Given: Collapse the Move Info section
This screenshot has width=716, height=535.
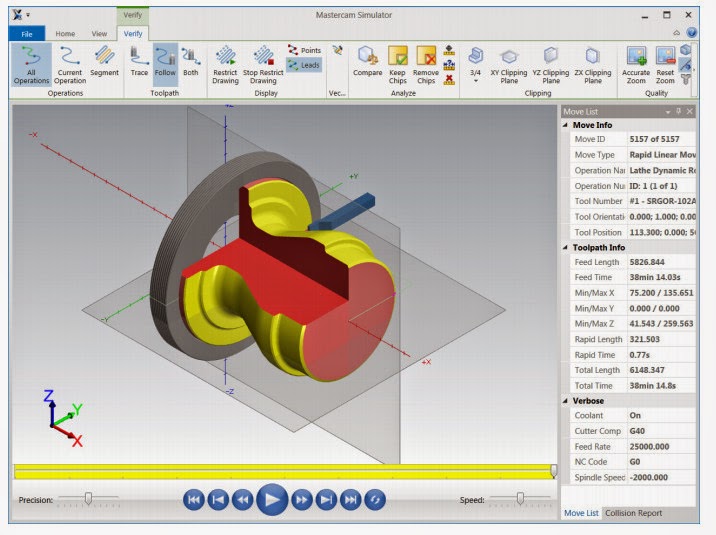Looking at the screenshot, I should (x=565, y=125).
